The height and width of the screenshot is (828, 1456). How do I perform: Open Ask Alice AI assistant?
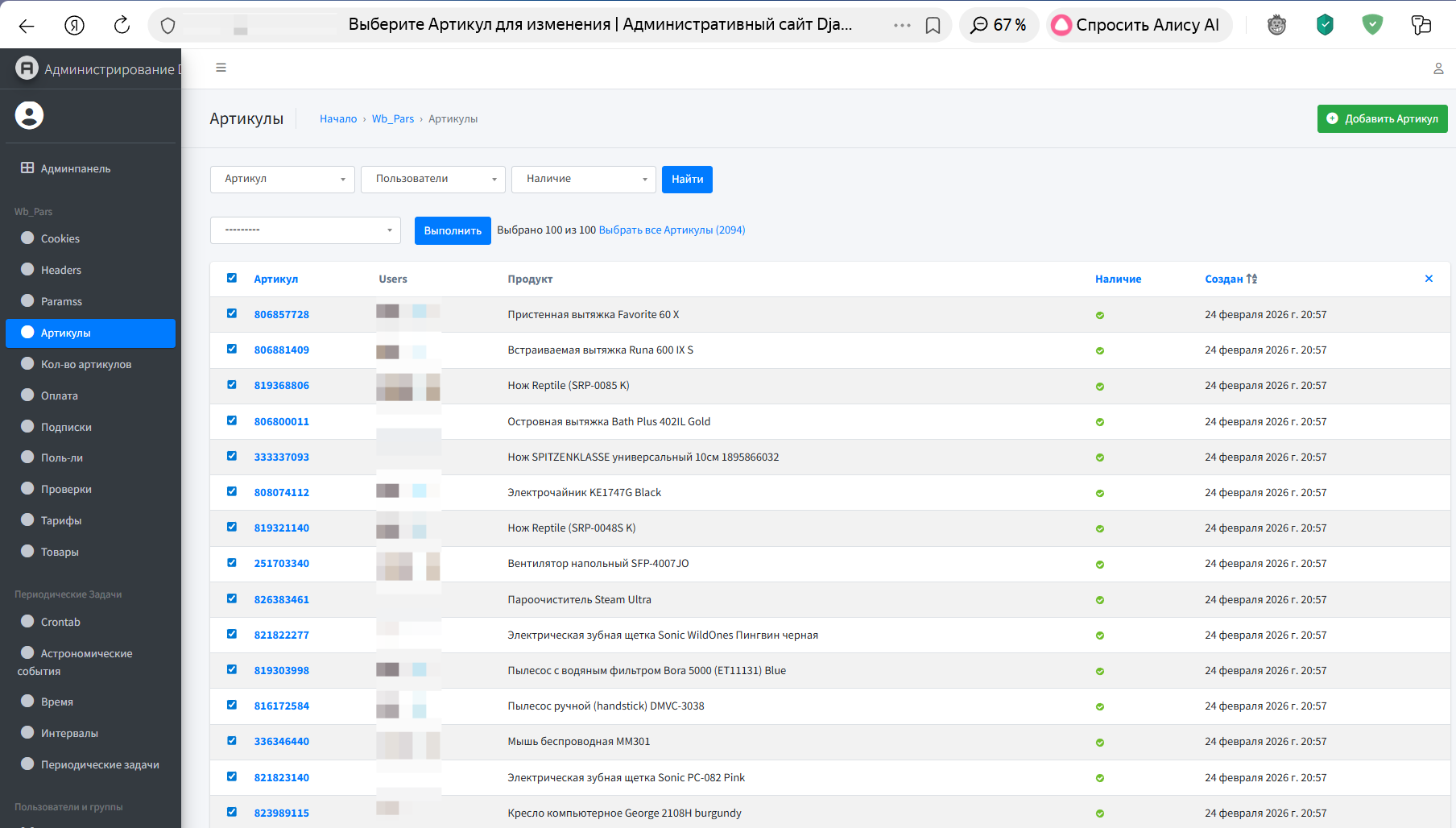(1139, 25)
